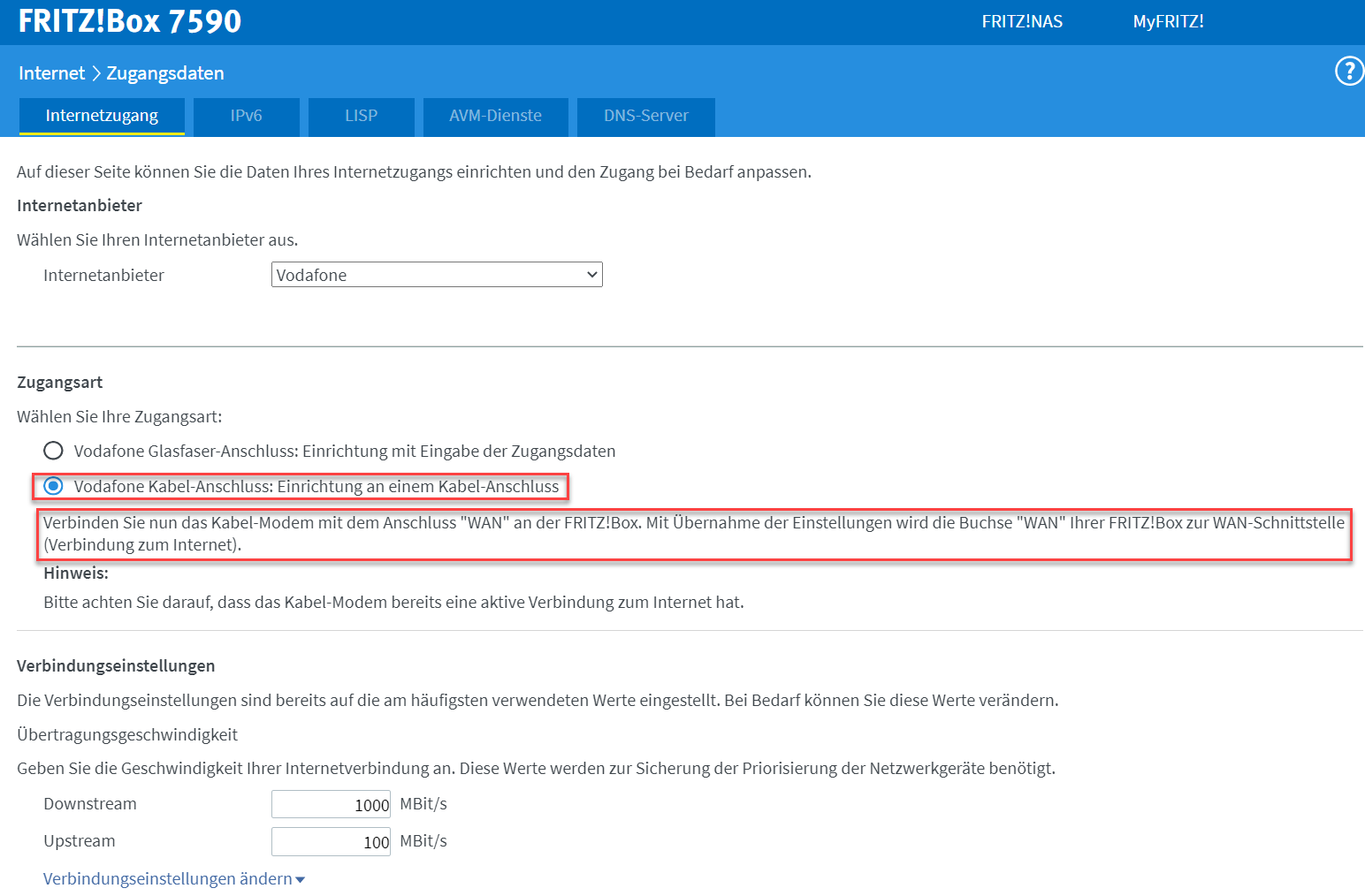Switch to the Internetzugang tab

(102, 116)
